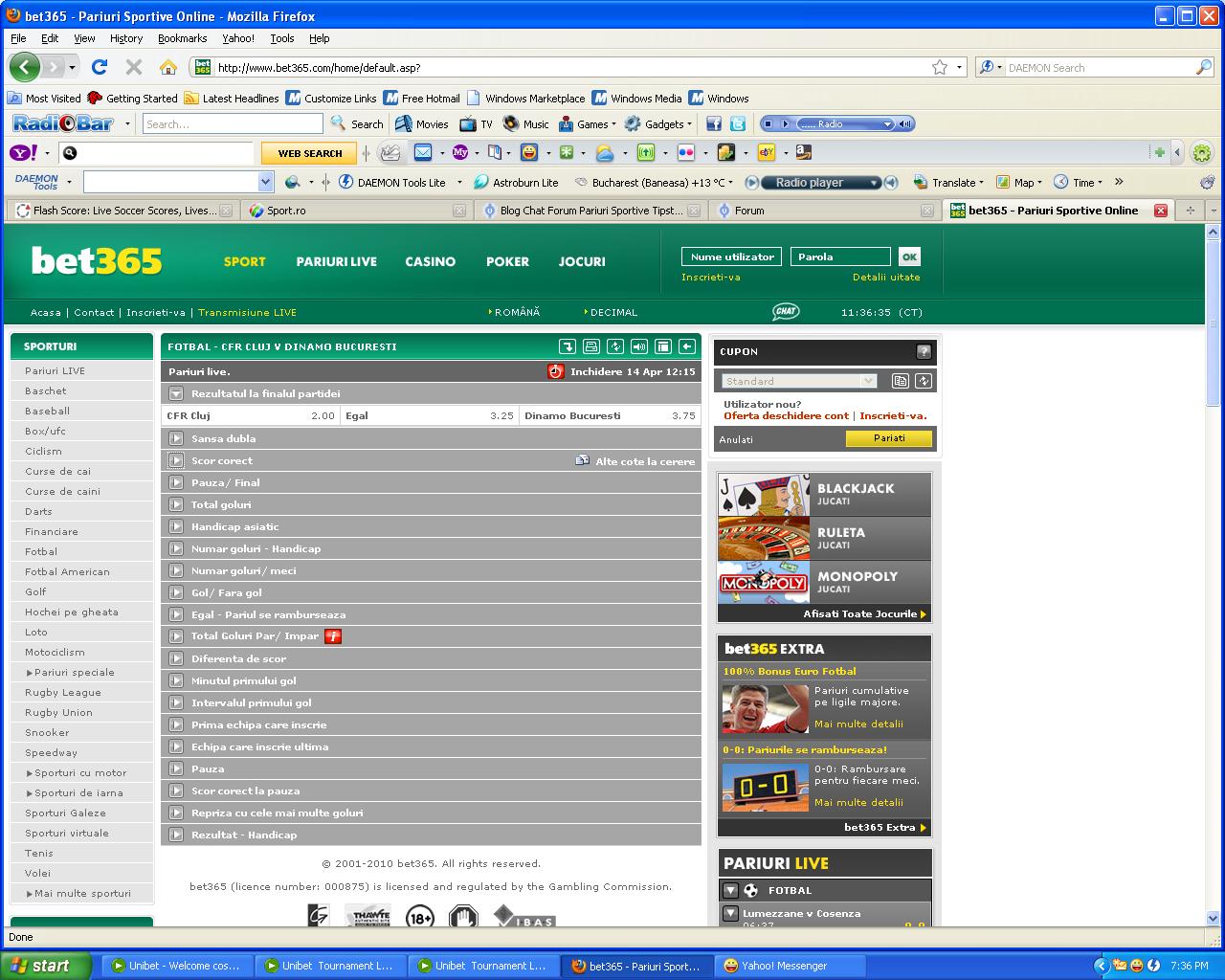Click the Flickr icon in the Yahoo toolbar

tap(685, 152)
